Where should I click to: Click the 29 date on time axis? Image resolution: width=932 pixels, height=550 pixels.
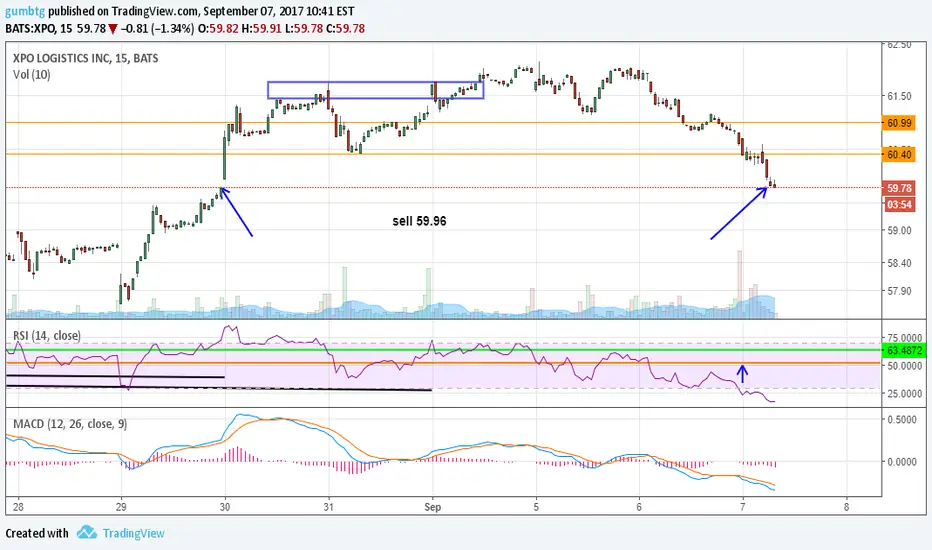point(121,507)
